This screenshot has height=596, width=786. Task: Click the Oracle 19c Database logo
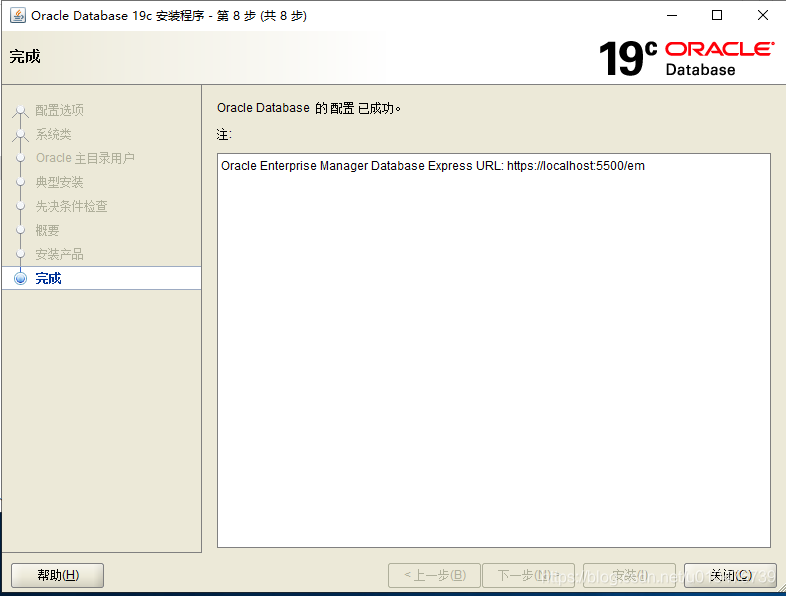(x=686, y=59)
